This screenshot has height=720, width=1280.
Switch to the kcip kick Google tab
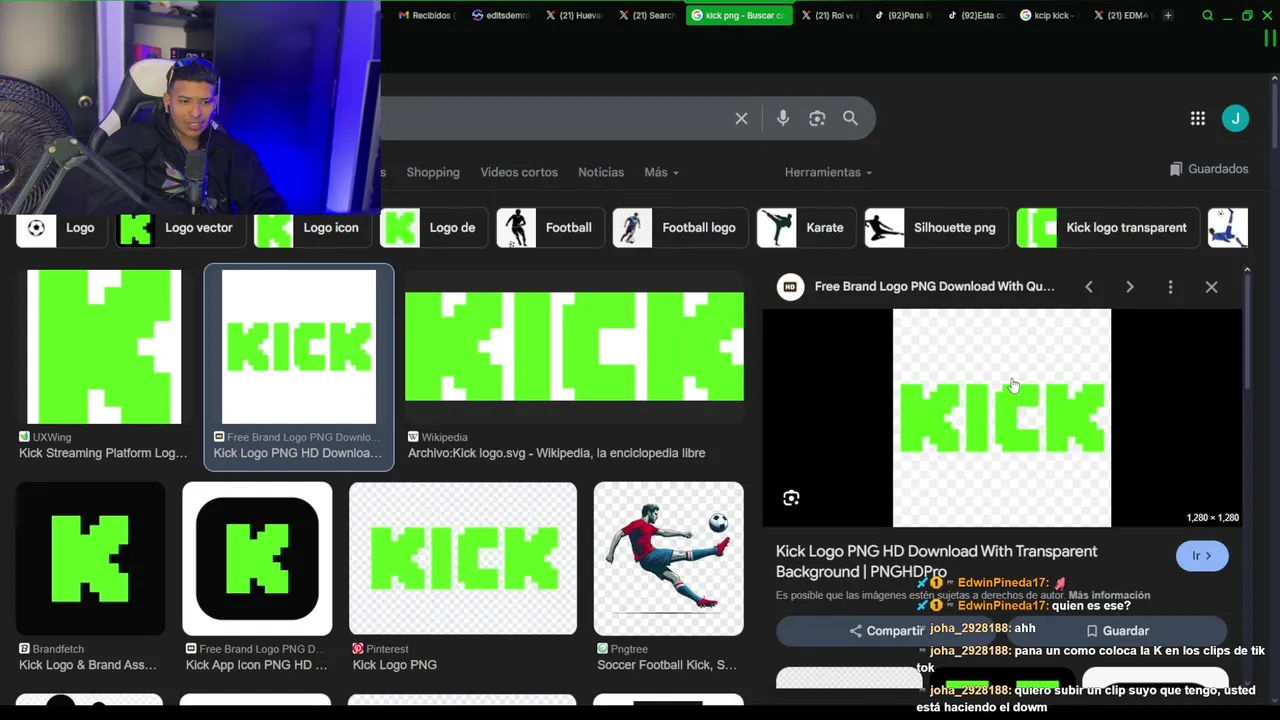click(1050, 15)
